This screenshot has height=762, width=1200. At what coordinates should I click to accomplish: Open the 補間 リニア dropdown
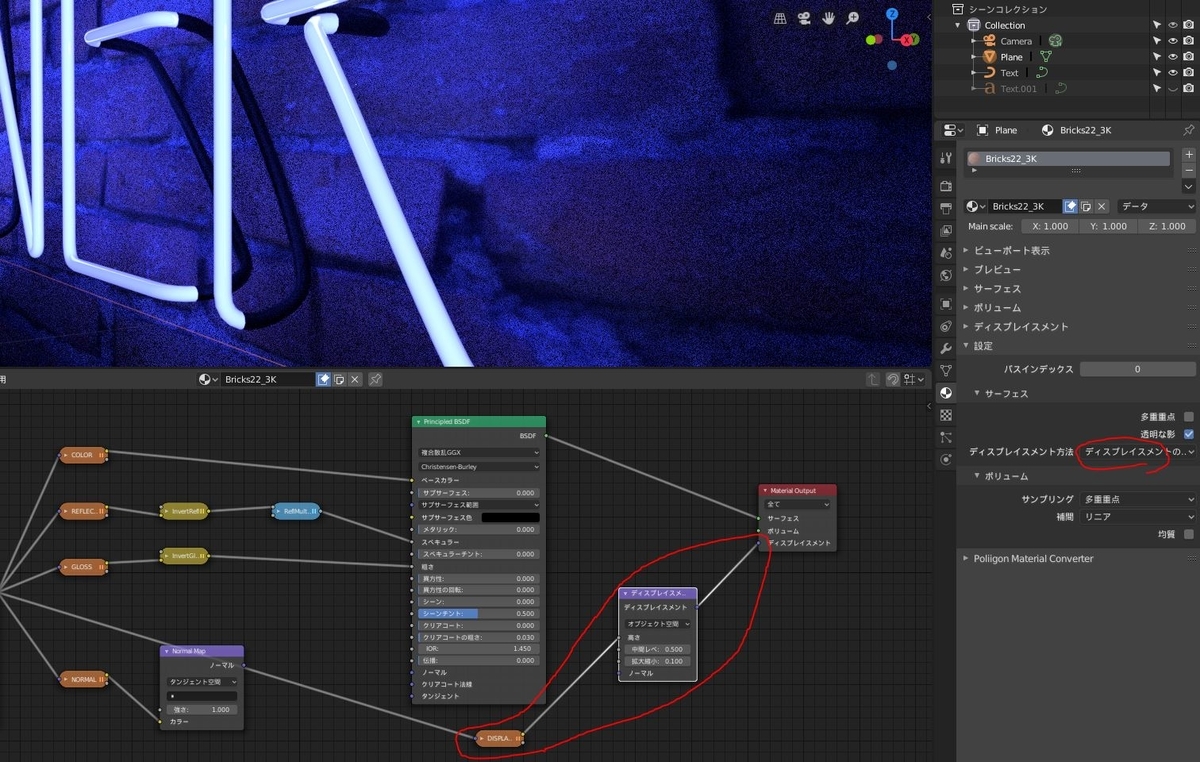(1138, 517)
